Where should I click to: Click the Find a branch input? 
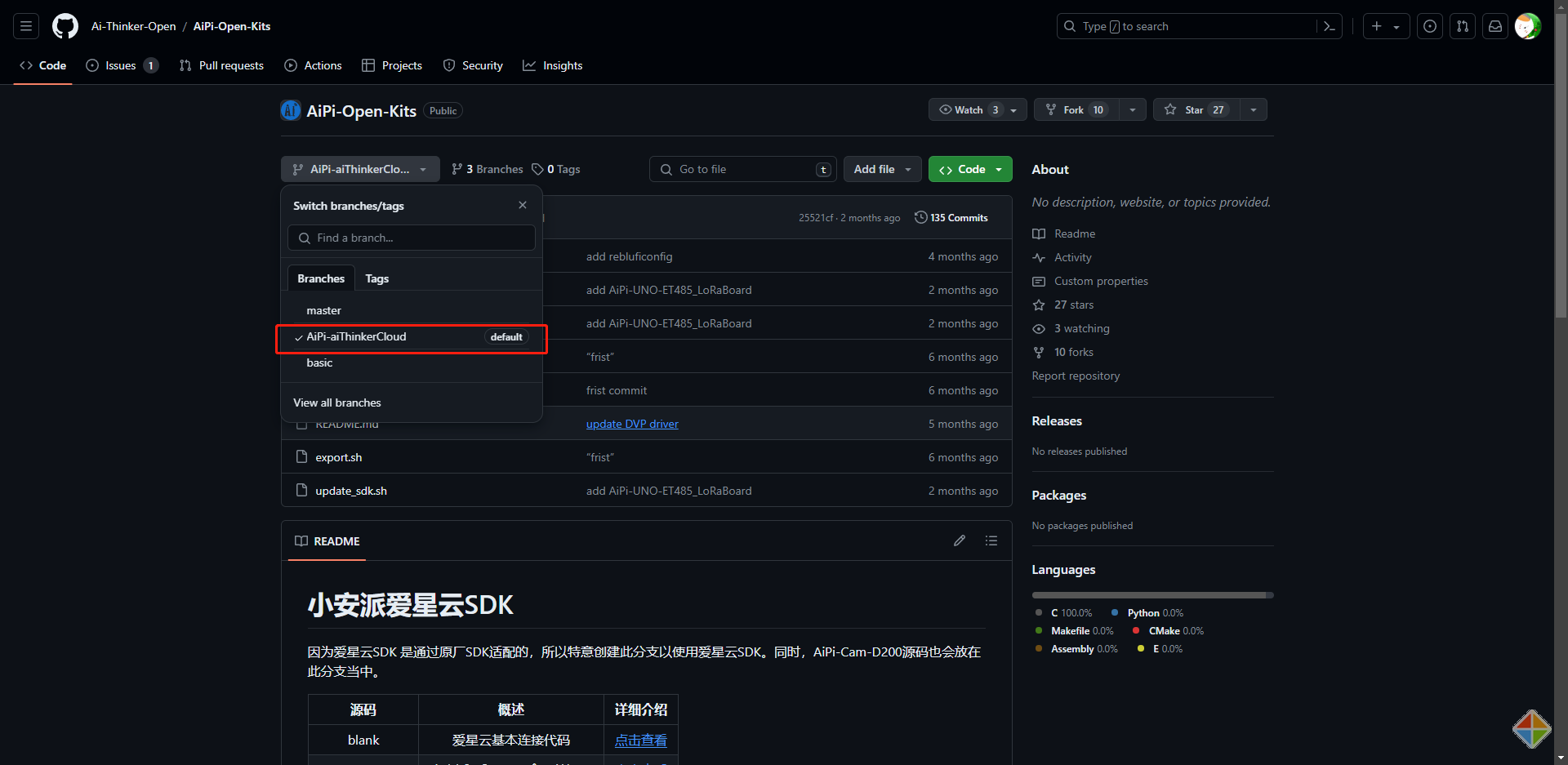(412, 238)
